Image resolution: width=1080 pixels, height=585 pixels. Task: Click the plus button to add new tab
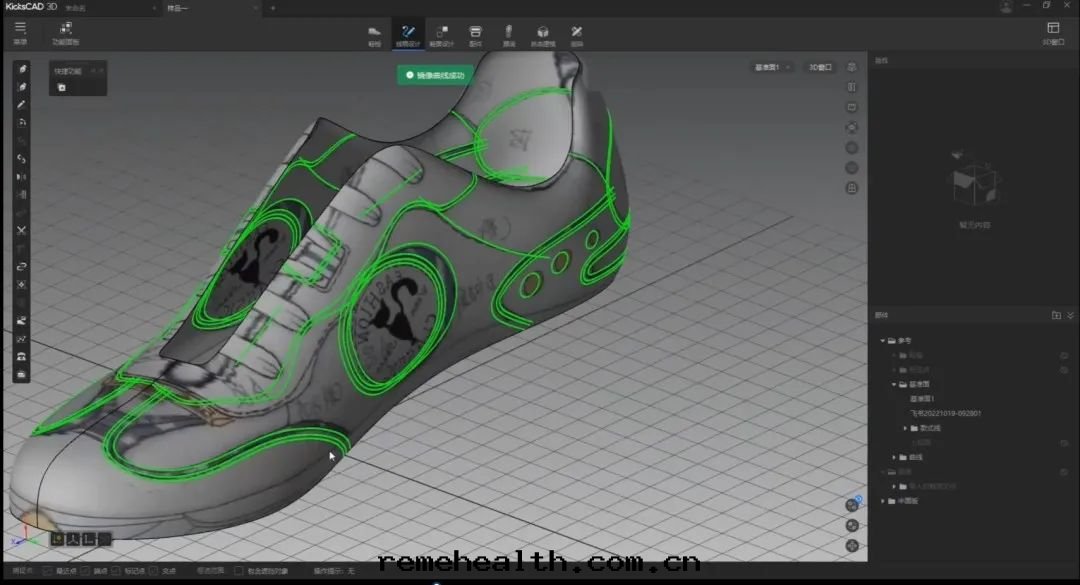click(x=273, y=7)
